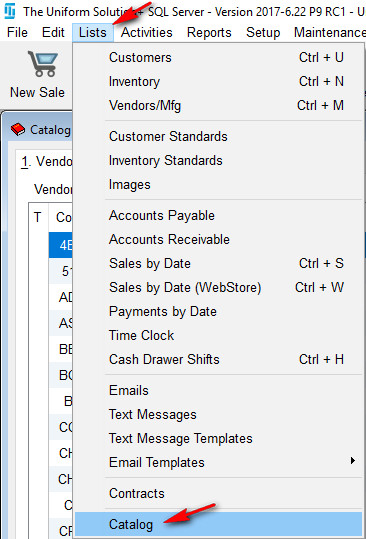Click the New Sale shopping cart icon
This screenshot has height=539, width=366.
(x=43, y=64)
